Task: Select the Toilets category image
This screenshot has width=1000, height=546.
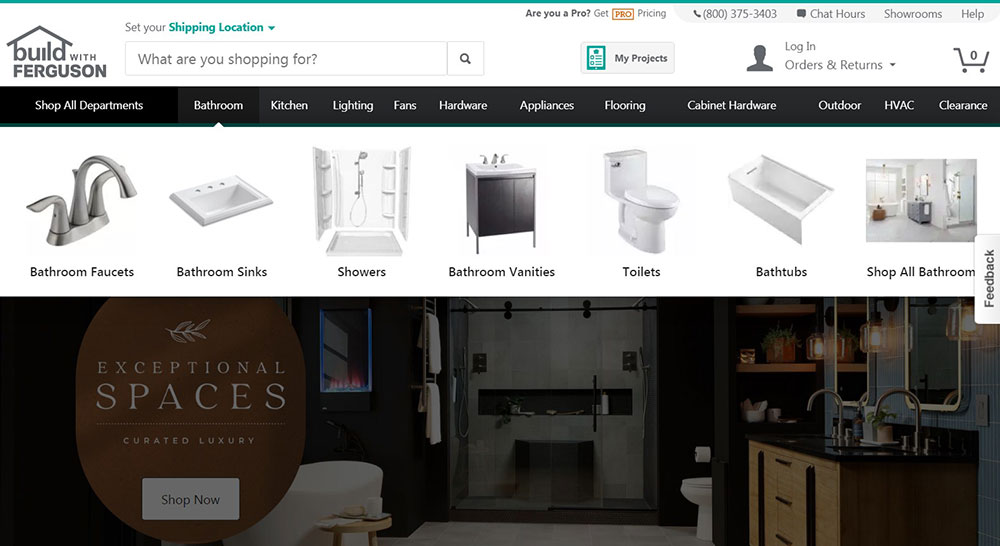Action: [x=641, y=200]
